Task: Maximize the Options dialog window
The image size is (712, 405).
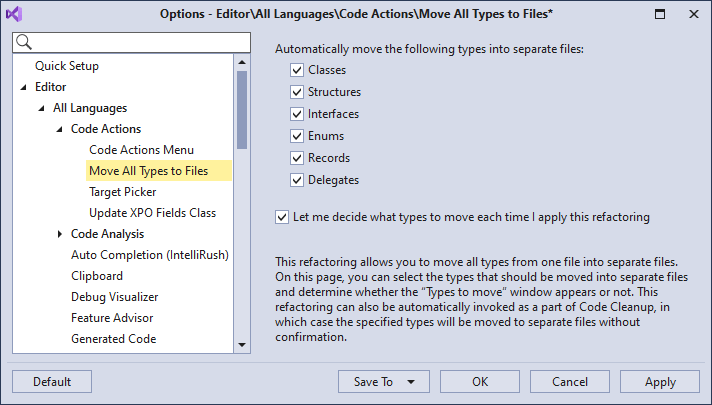Action: pyautogui.click(x=658, y=15)
